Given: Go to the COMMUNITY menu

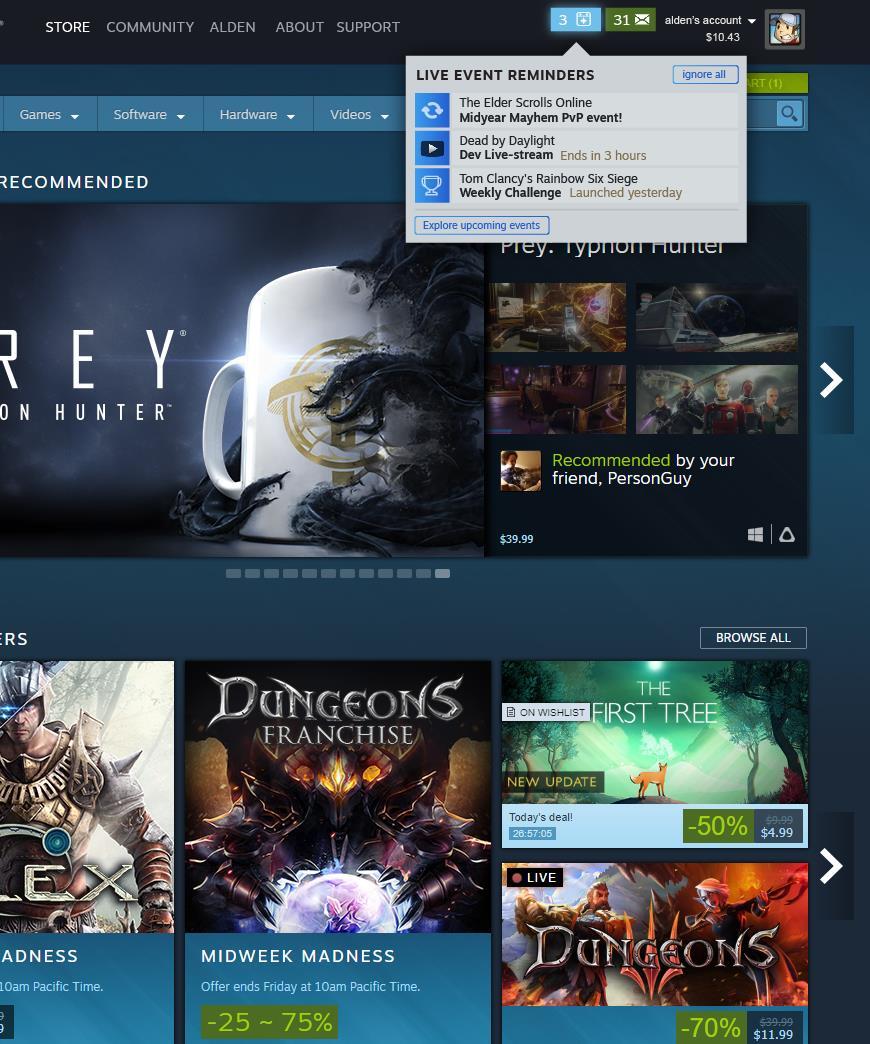Looking at the screenshot, I should pyautogui.click(x=150, y=27).
